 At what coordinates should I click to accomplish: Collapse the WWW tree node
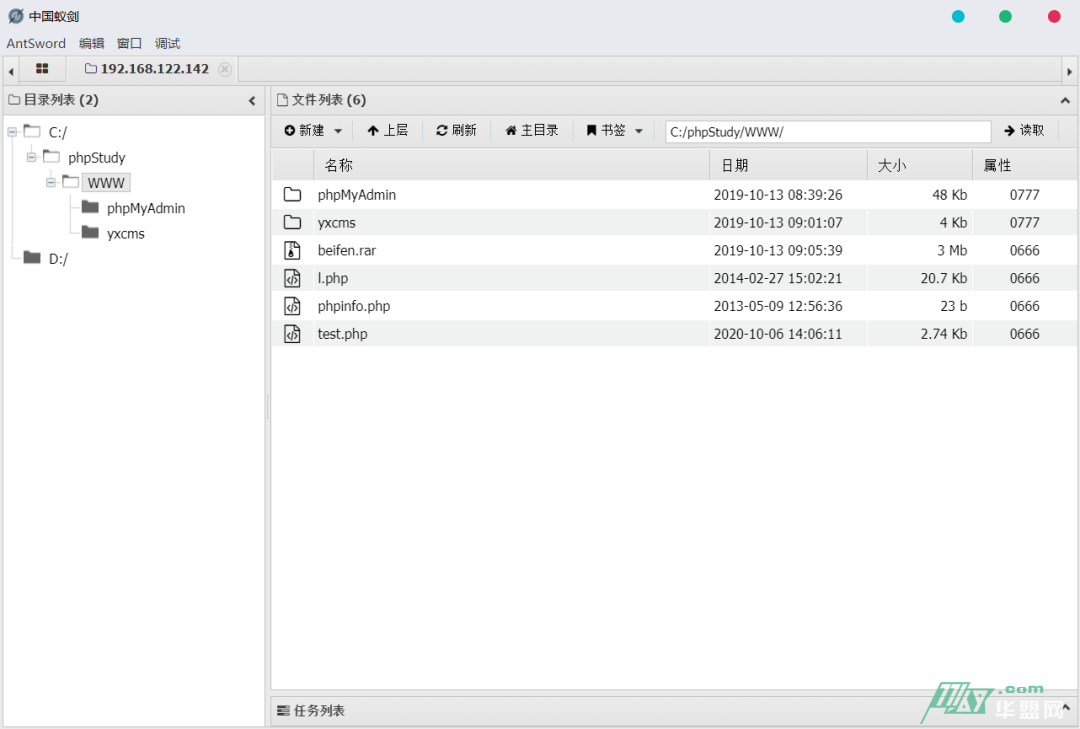coord(51,183)
